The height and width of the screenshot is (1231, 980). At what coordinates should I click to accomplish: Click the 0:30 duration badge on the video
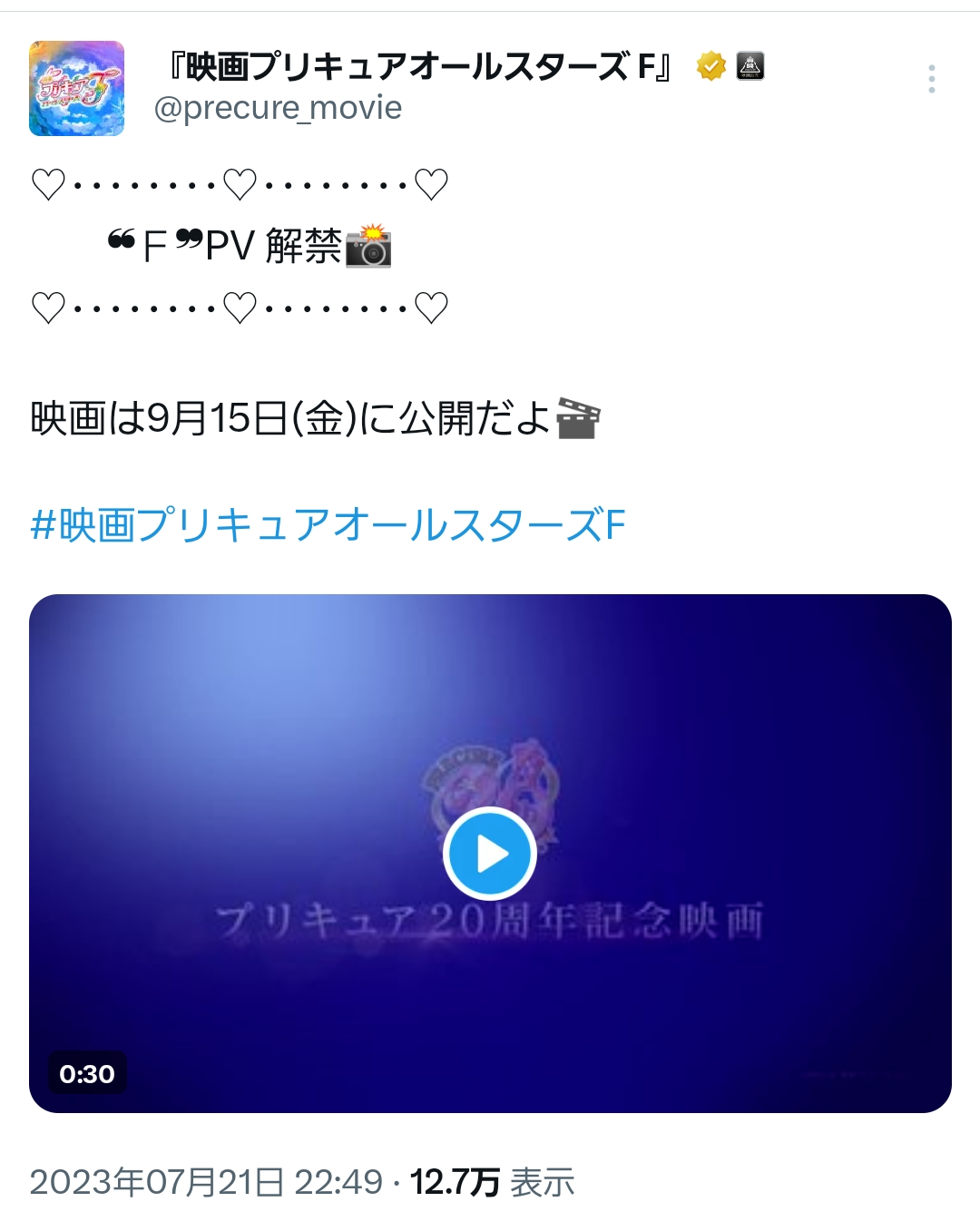87,1074
